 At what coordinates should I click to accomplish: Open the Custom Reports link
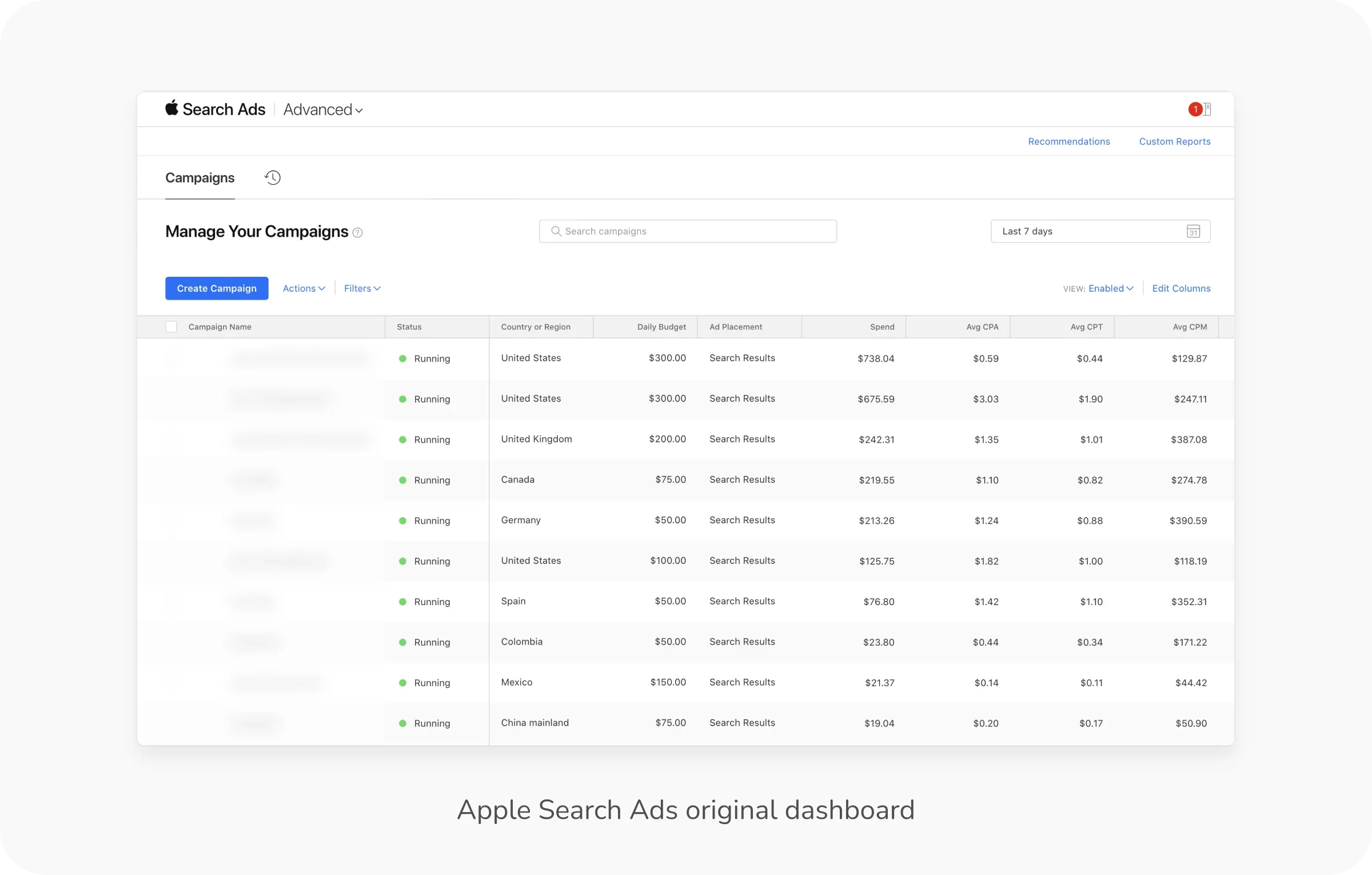point(1175,141)
